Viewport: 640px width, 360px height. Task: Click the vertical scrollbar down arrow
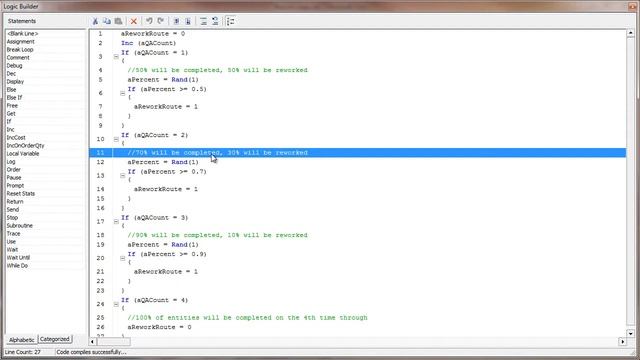point(631,333)
